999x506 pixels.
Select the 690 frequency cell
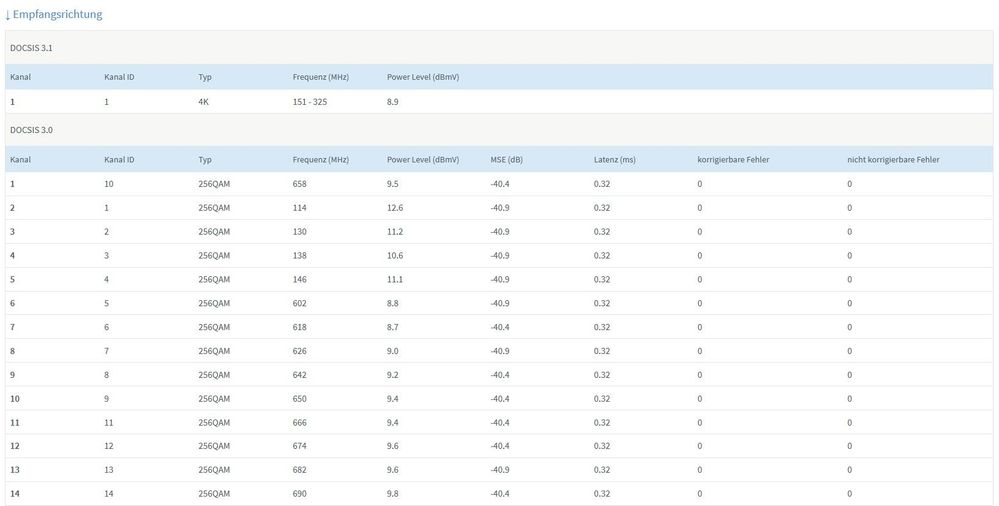[x=299, y=494]
